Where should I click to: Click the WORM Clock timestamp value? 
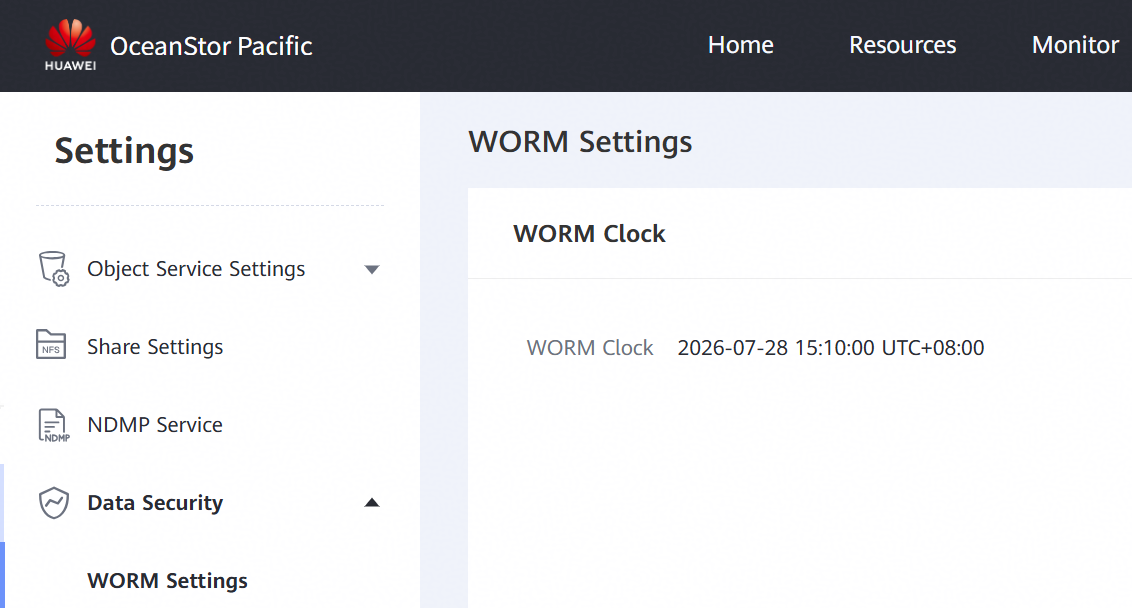tap(831, 347)
